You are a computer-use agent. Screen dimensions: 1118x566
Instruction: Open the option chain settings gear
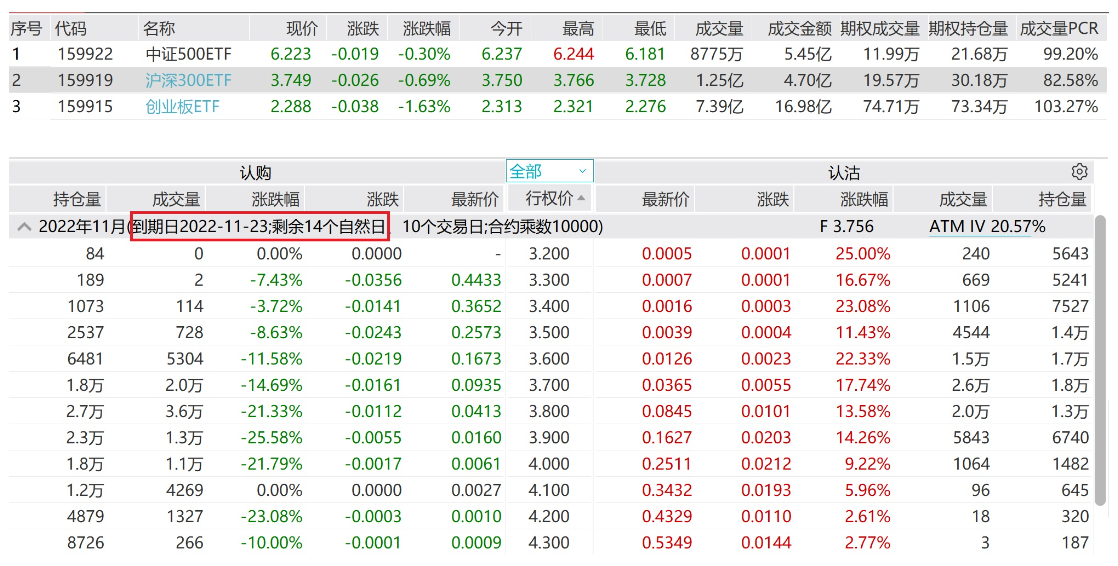(1079, 172)
